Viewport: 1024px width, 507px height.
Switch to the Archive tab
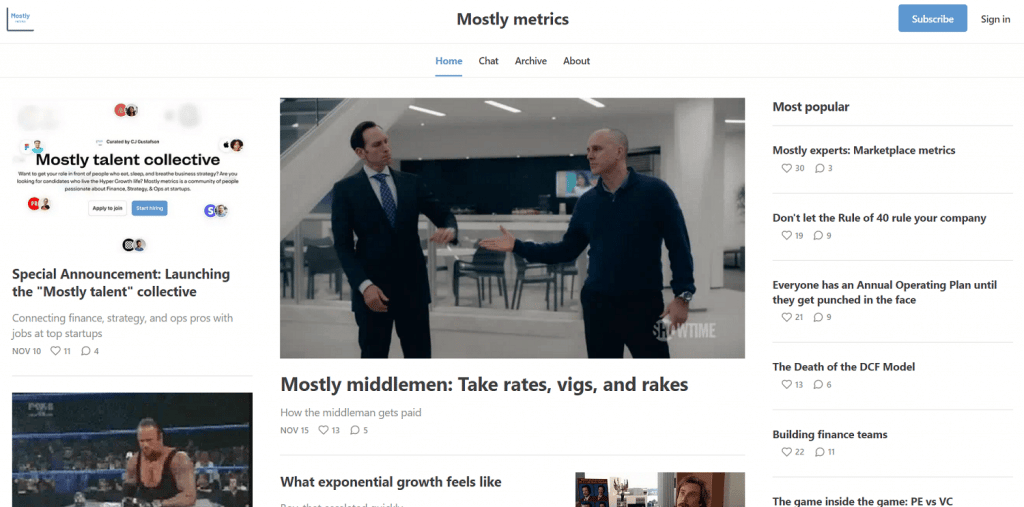530,61
